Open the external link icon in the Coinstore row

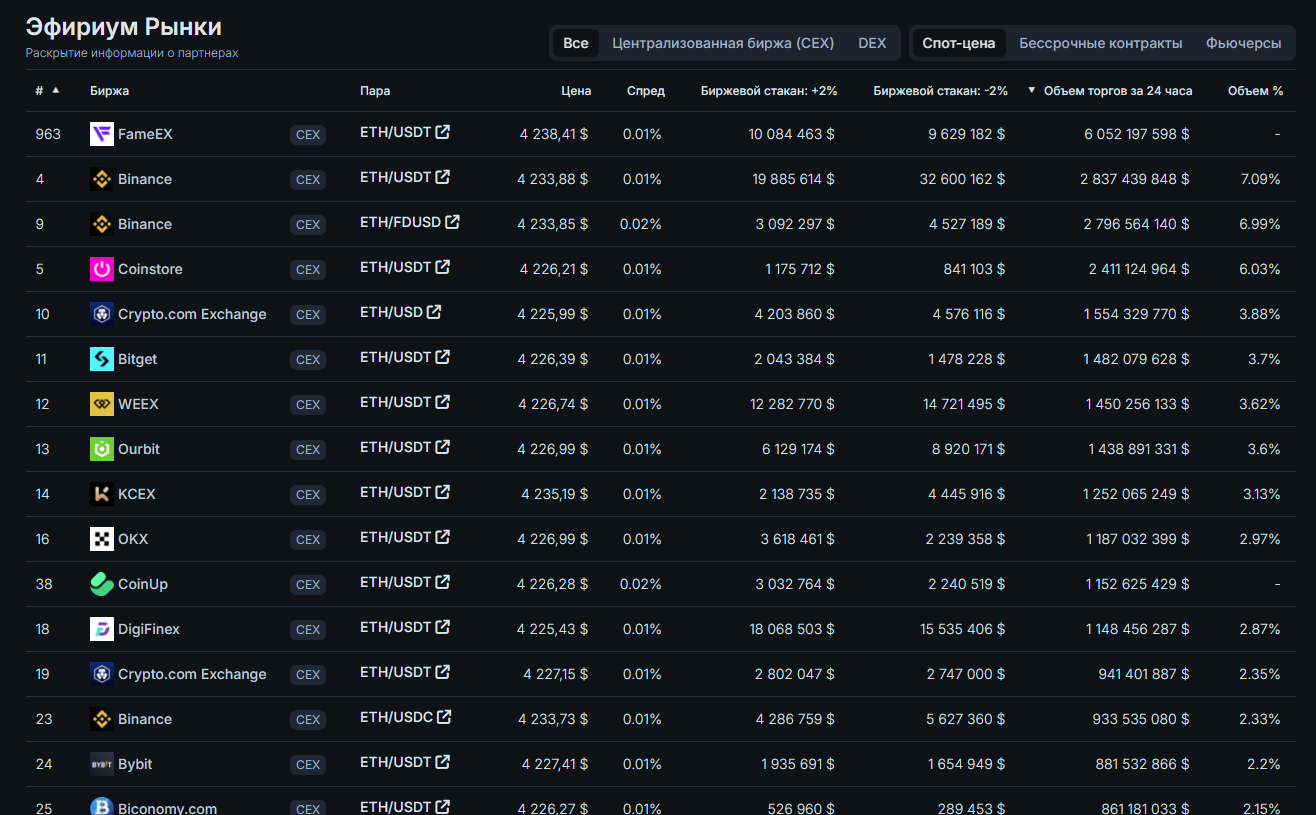coord(443,267)
